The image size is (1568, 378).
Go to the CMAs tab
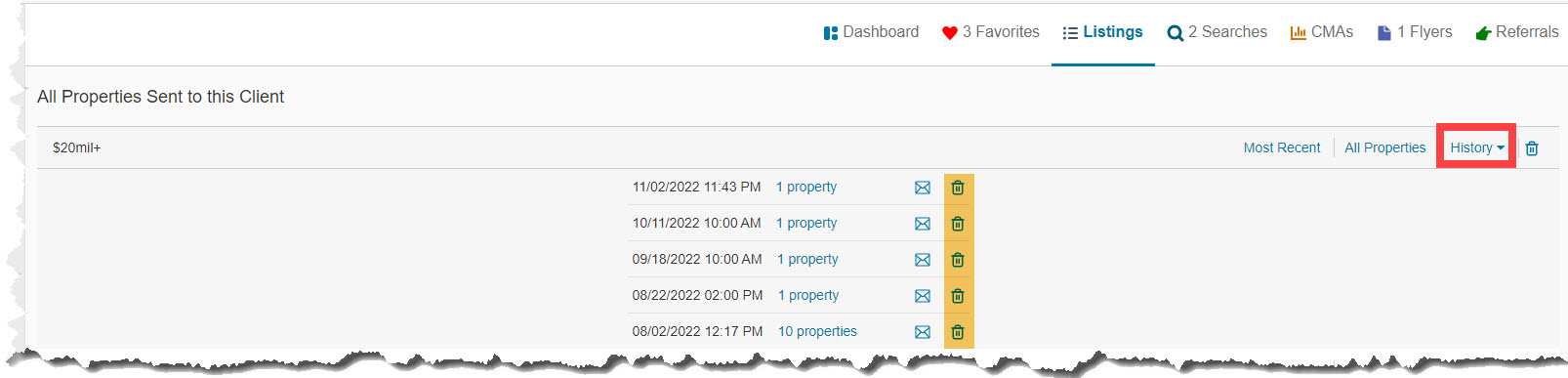coord(1321,32)
